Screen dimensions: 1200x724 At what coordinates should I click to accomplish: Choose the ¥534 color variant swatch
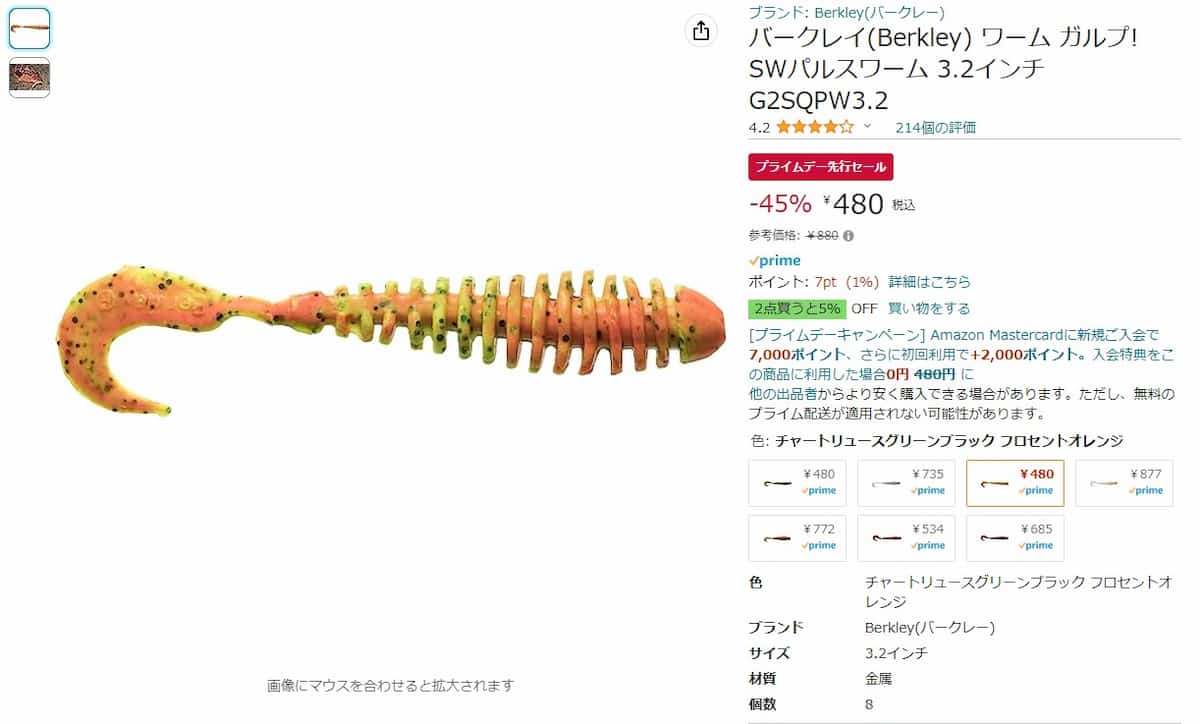[906, 538]
